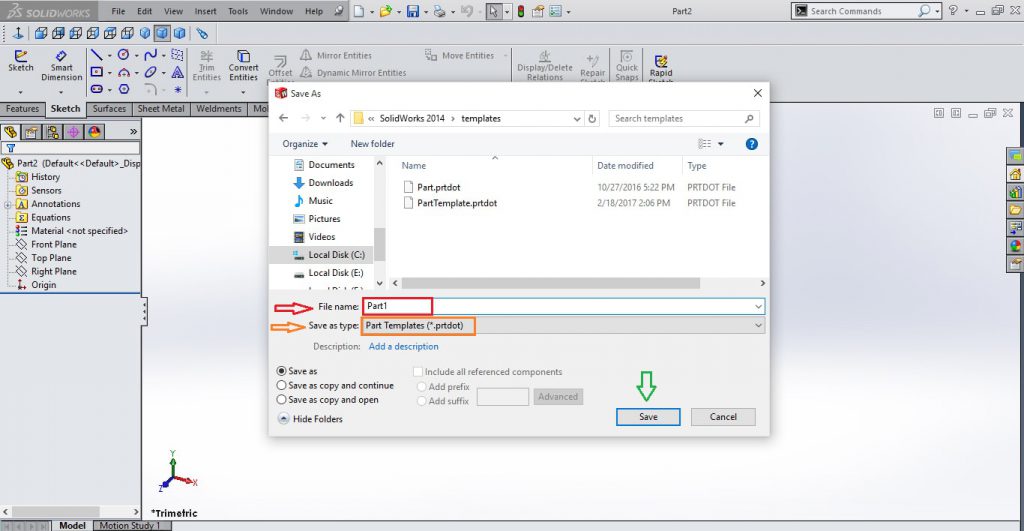1024x531 pixels.
Task: Expand the Sketch button dropdown arrow
Action: click(20, 92)
